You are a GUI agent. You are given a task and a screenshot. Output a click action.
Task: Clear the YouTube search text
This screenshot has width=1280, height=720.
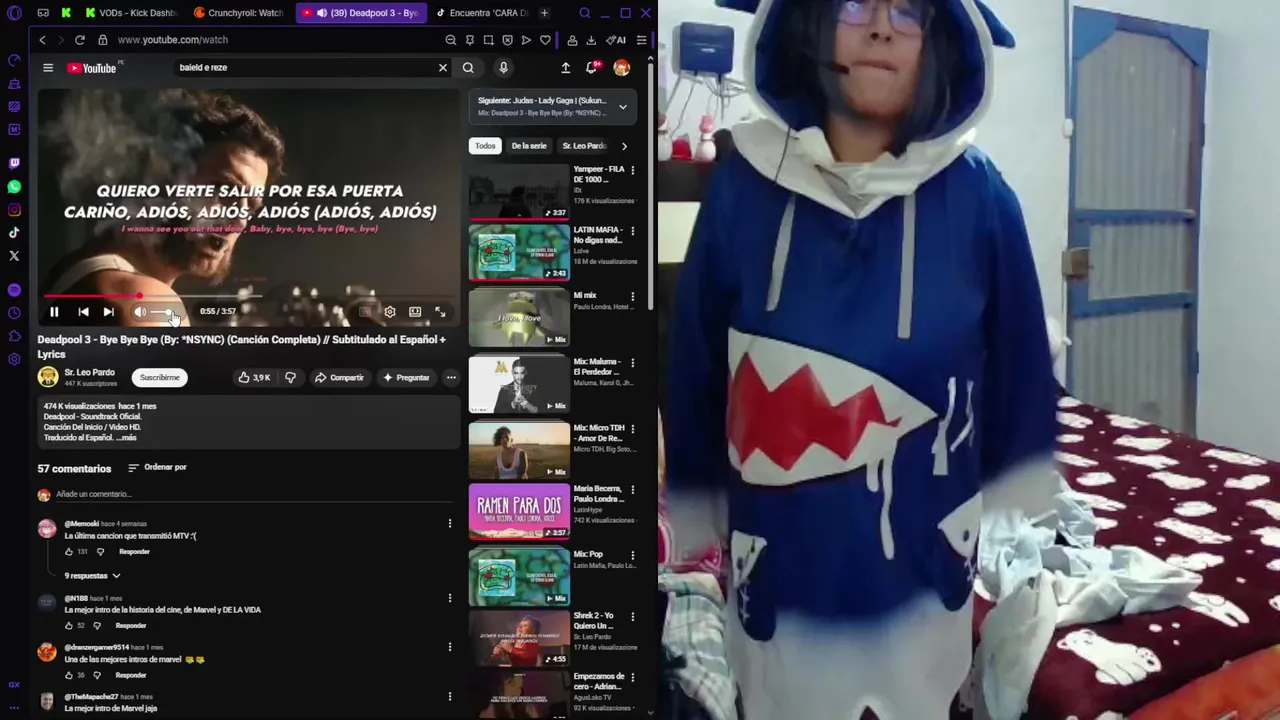coord(443,68)
